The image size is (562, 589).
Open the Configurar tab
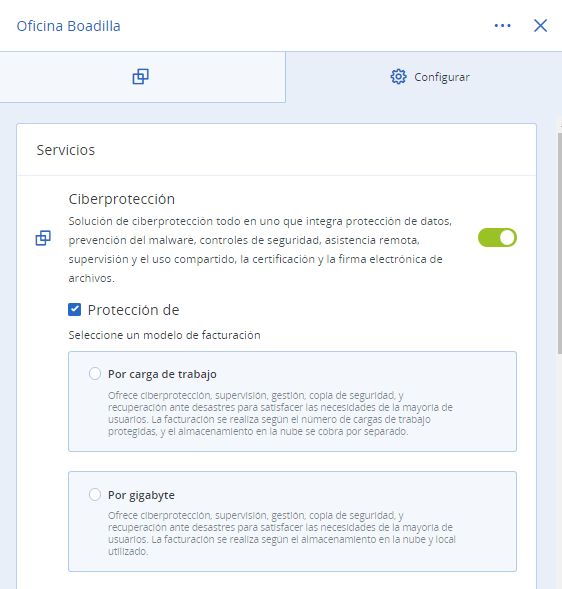pyautogui.click(x=424, y=77)
